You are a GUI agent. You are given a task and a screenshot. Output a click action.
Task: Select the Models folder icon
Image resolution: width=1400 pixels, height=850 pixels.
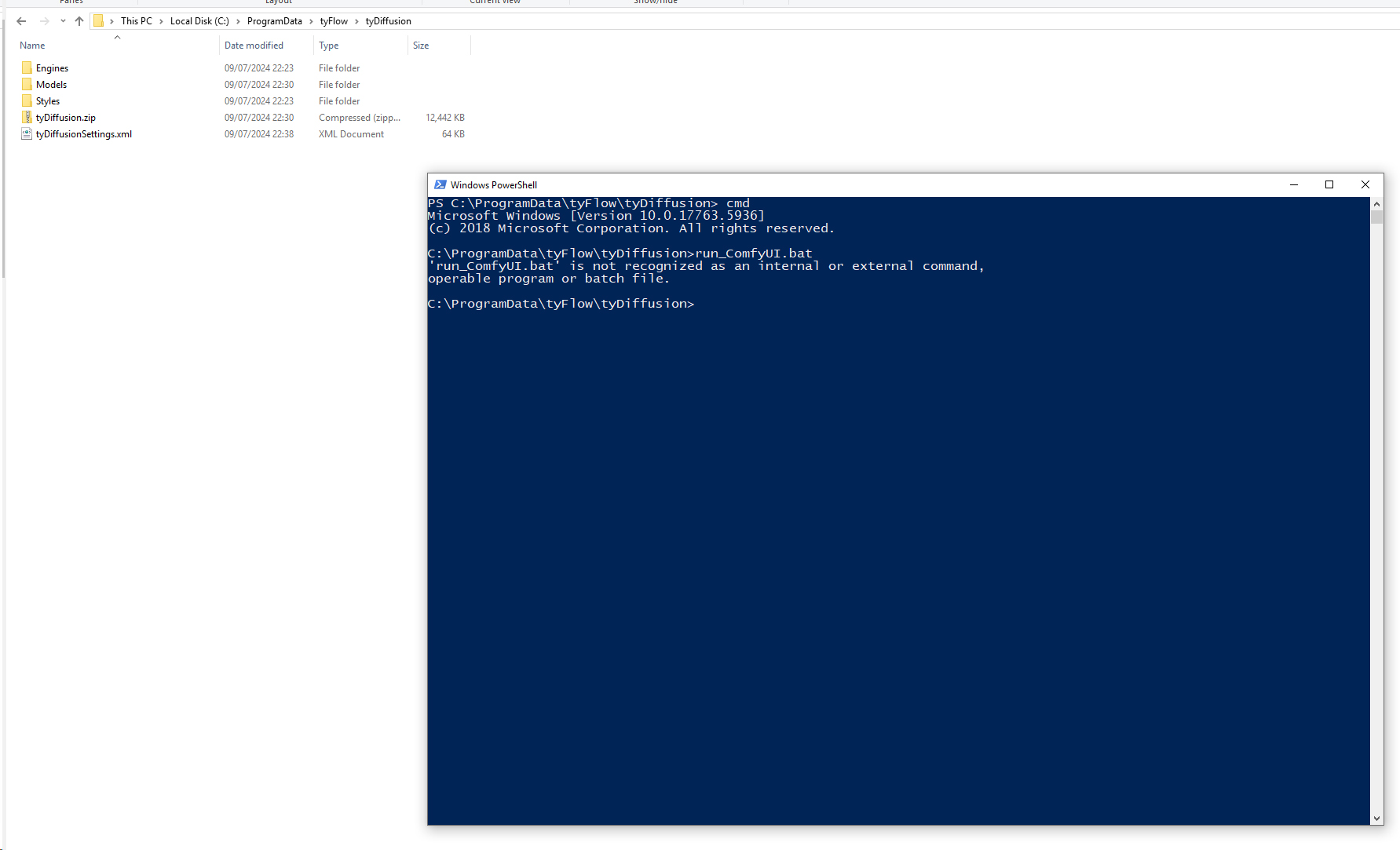[x=27, y=85]
